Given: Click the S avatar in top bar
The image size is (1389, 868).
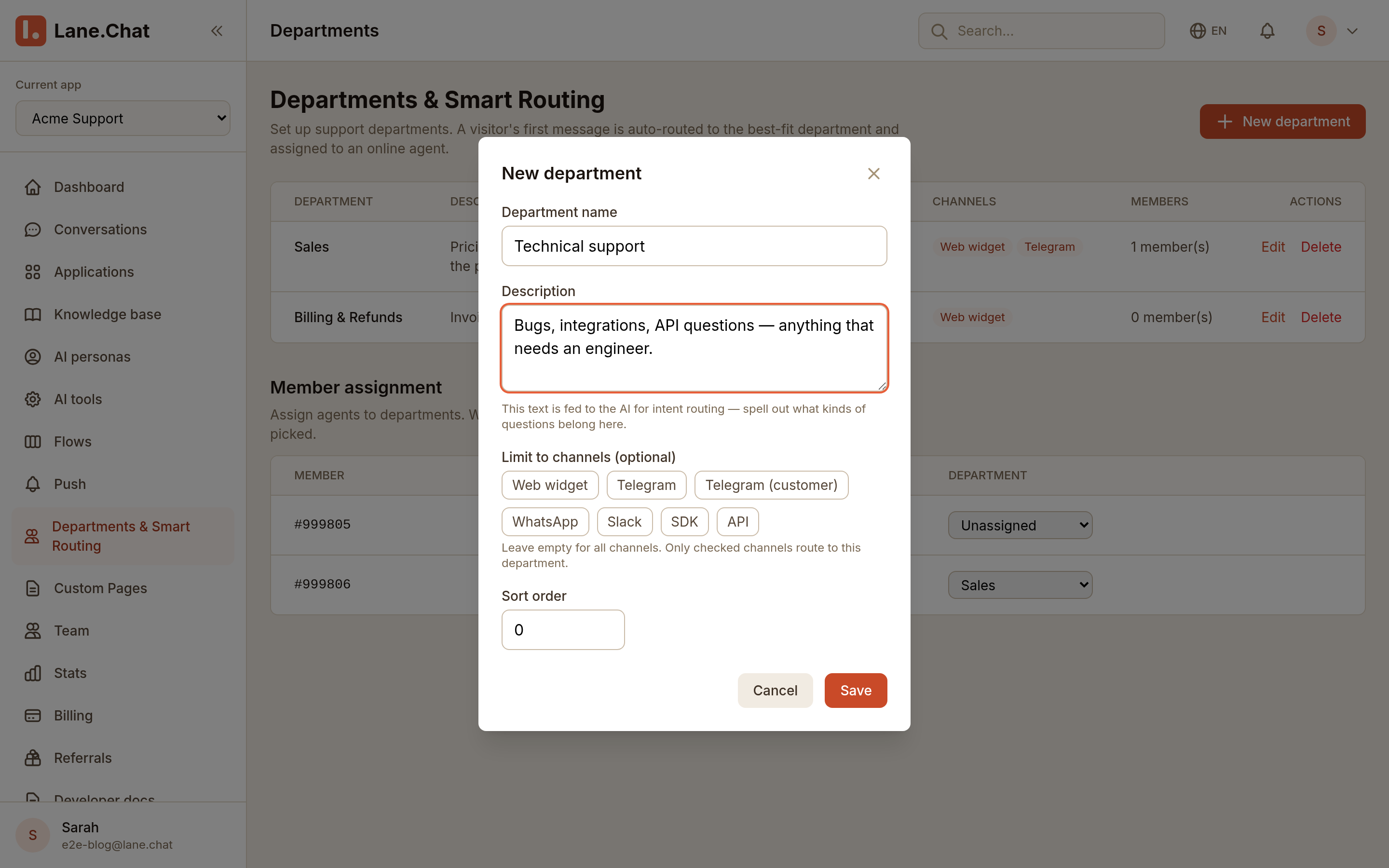Looking at the screenshot, I should pos(1321,31).
